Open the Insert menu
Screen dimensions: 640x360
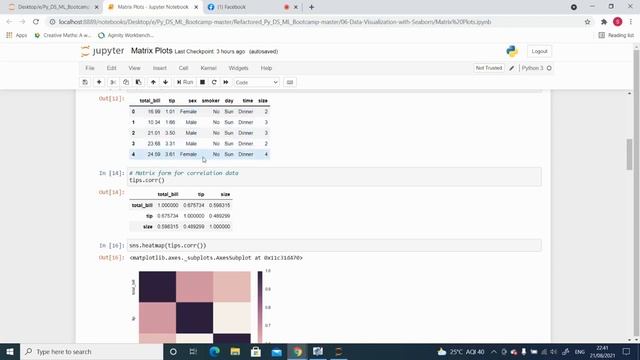coord(160,68)
